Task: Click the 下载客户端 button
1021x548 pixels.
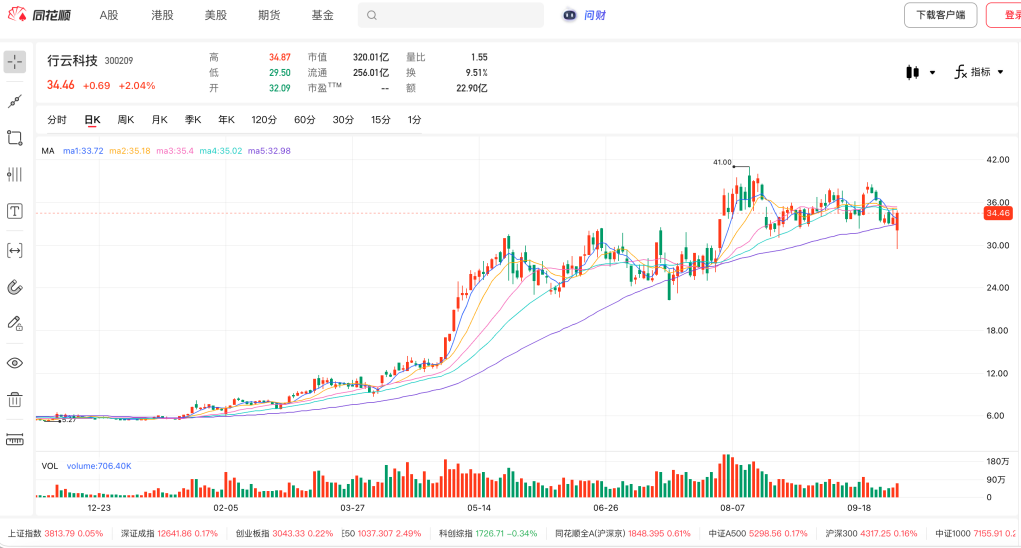Action: (940, 15)
